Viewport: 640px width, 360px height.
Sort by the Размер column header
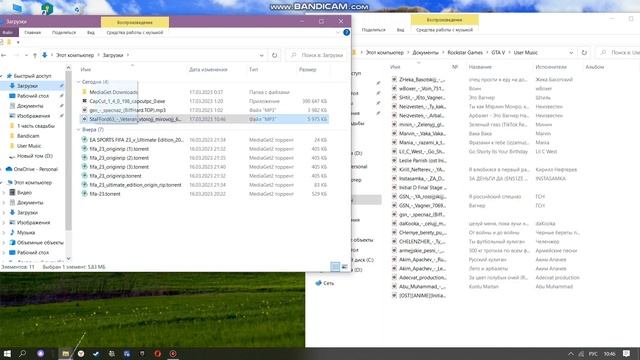point(307,70)
